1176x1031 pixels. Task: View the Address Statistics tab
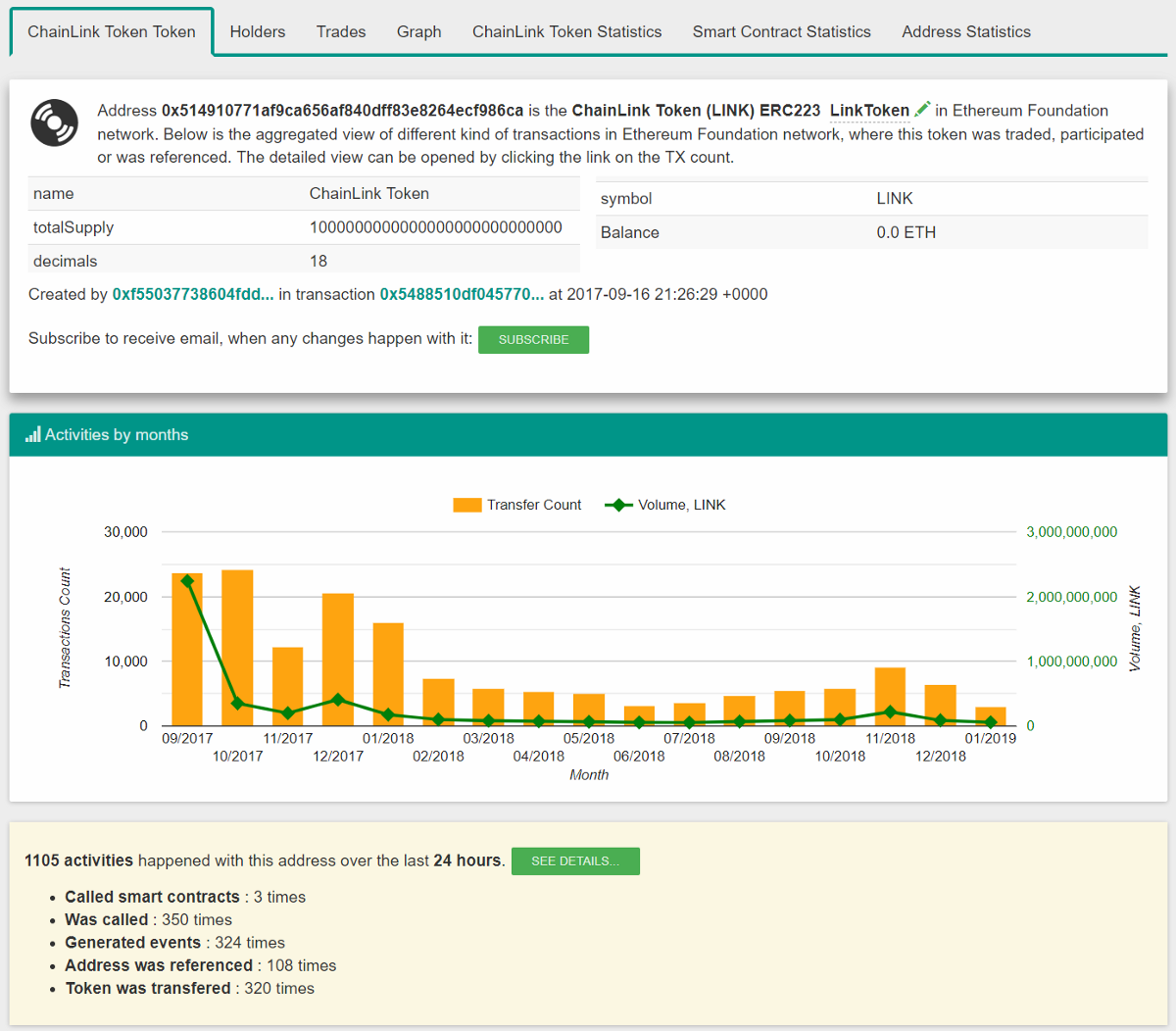(966, 31)
